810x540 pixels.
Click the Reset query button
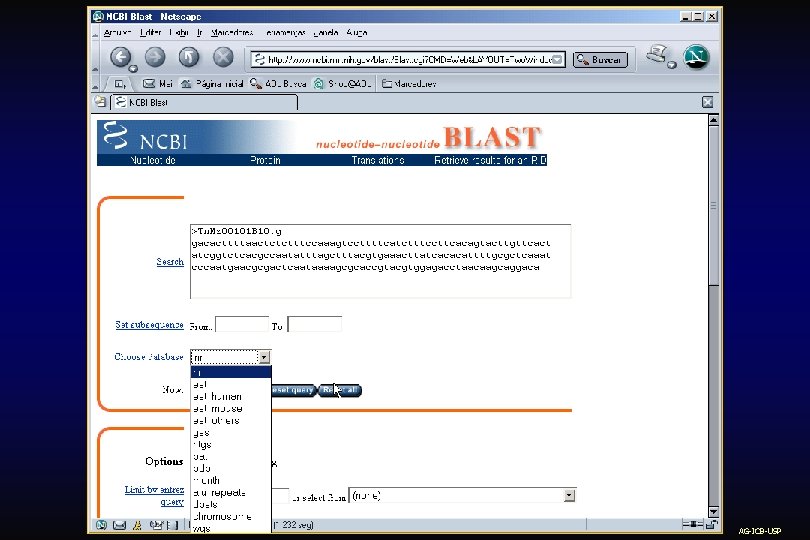click(292, 390)
